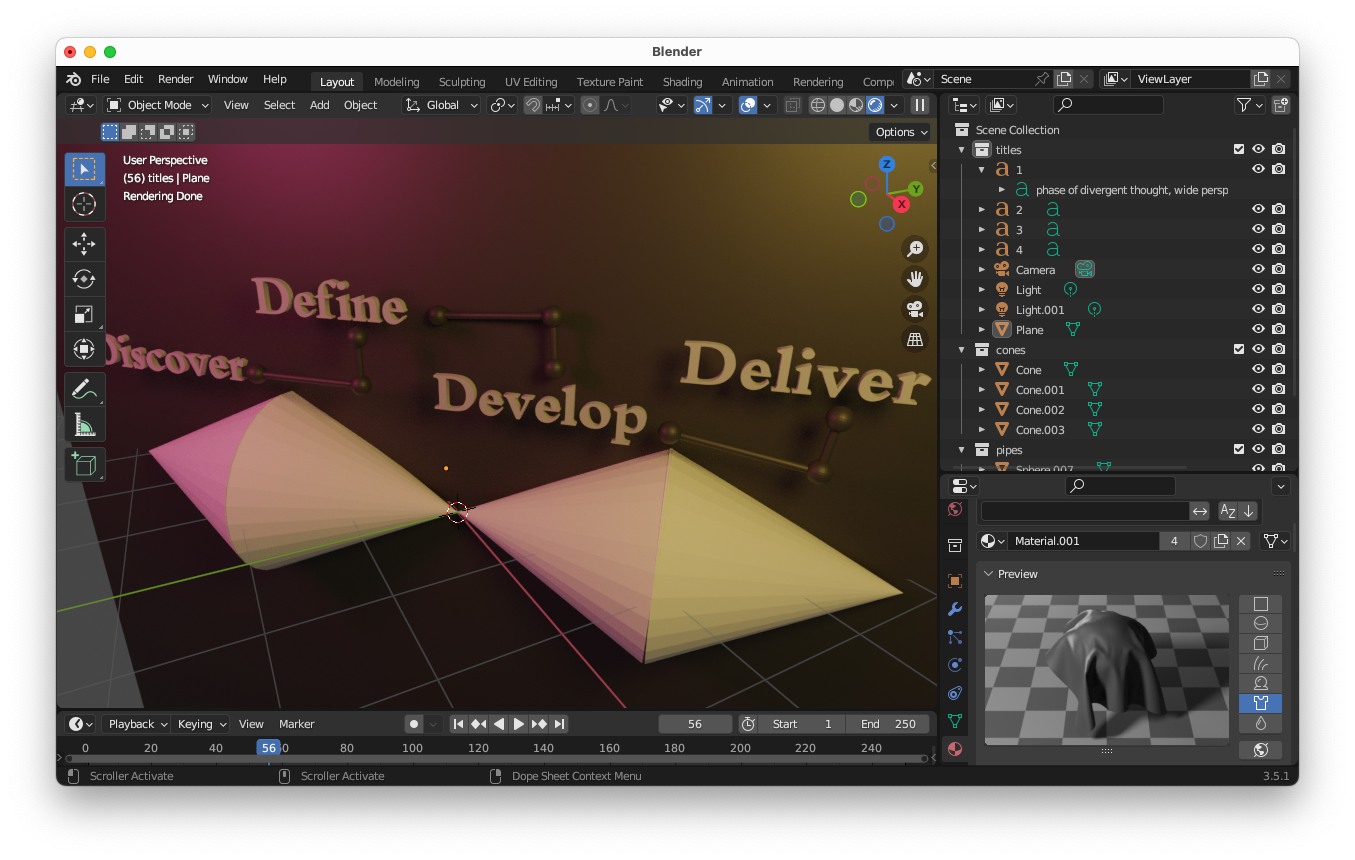The height and width of the screenshot is (860, 1355).
Task: Click the Options button in viewport
Action: point(900,132)
